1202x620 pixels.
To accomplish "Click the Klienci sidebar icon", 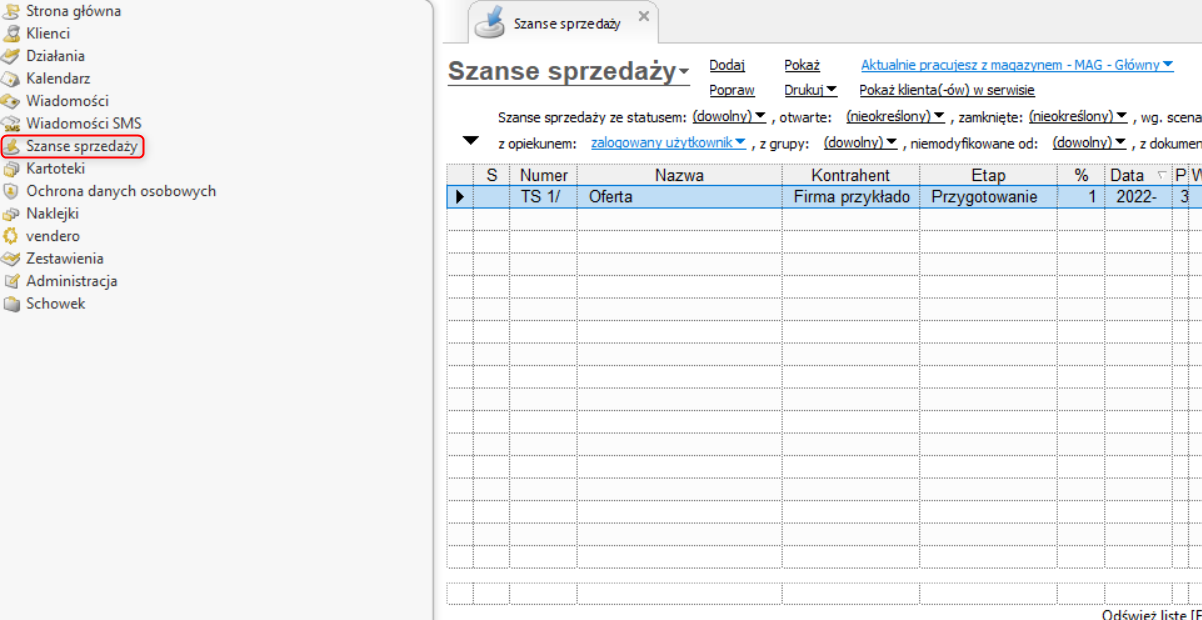I will tap(12, 33).
